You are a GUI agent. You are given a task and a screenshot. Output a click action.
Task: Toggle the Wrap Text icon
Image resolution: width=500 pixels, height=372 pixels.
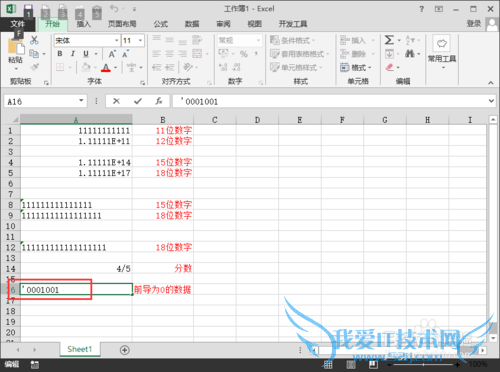[x=197, y=40]
